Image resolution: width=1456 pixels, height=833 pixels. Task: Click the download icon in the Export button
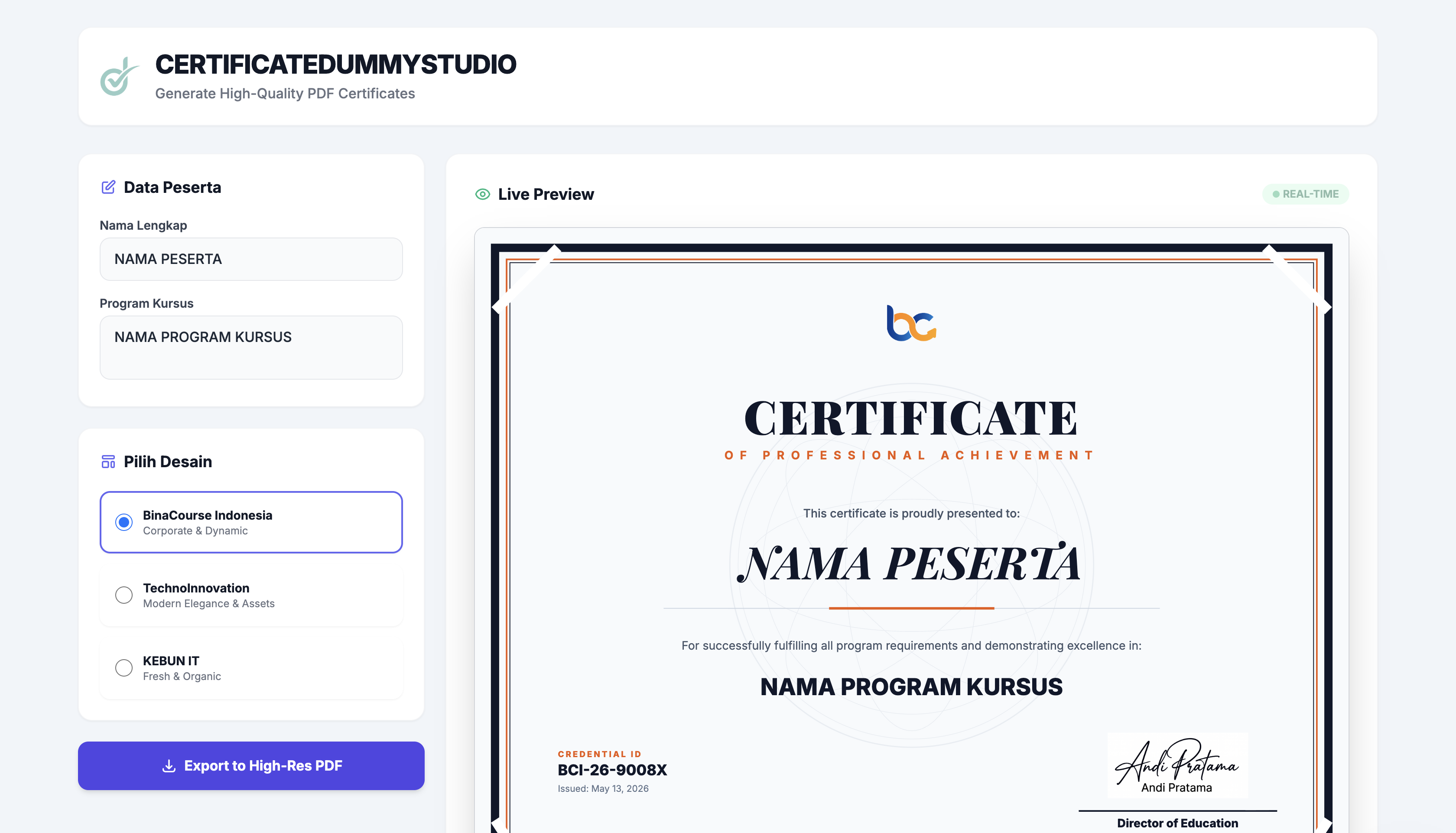(169, 766)
